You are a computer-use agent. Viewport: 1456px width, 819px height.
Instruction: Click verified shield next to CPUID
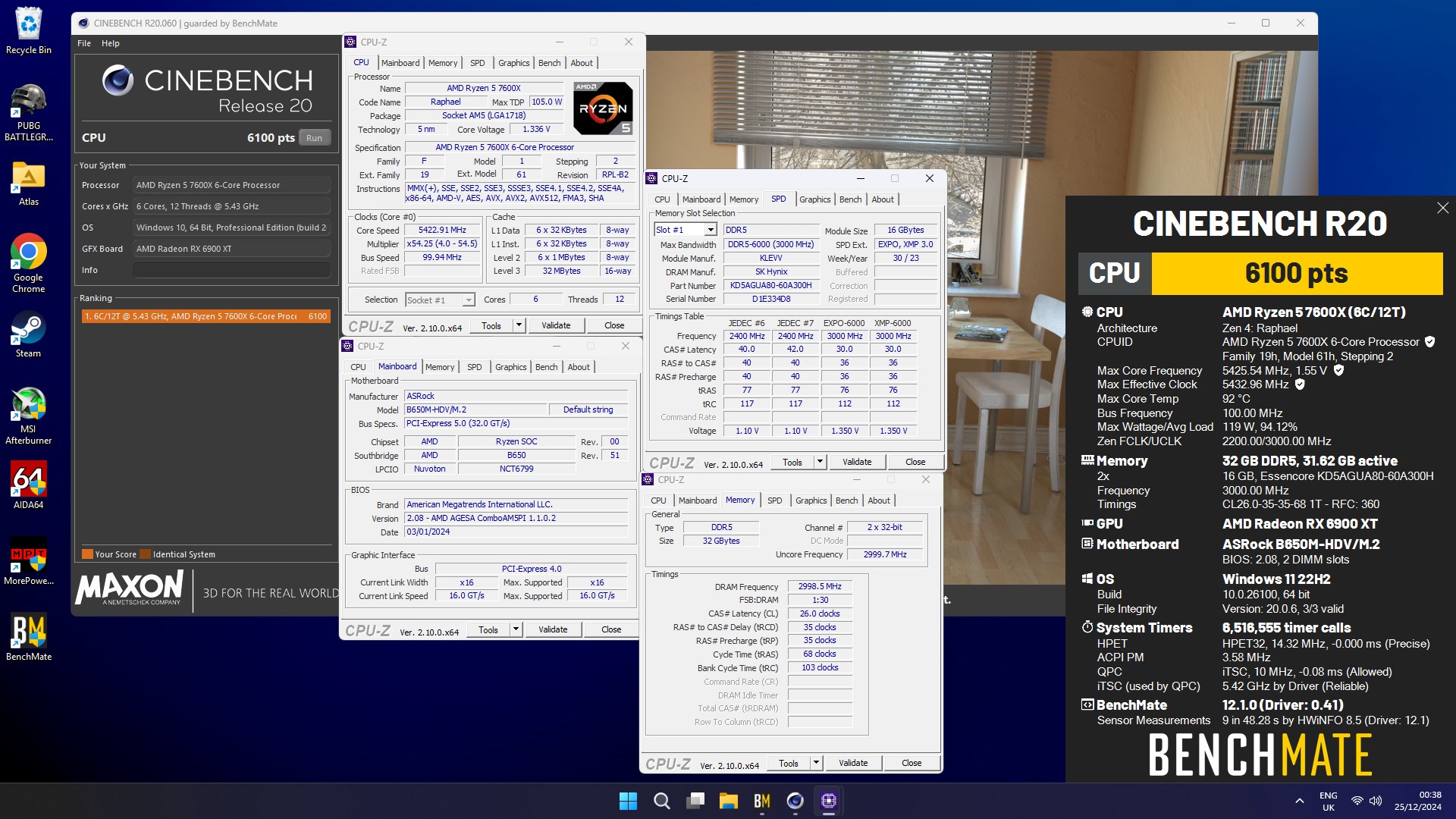tap(1429, 342)
